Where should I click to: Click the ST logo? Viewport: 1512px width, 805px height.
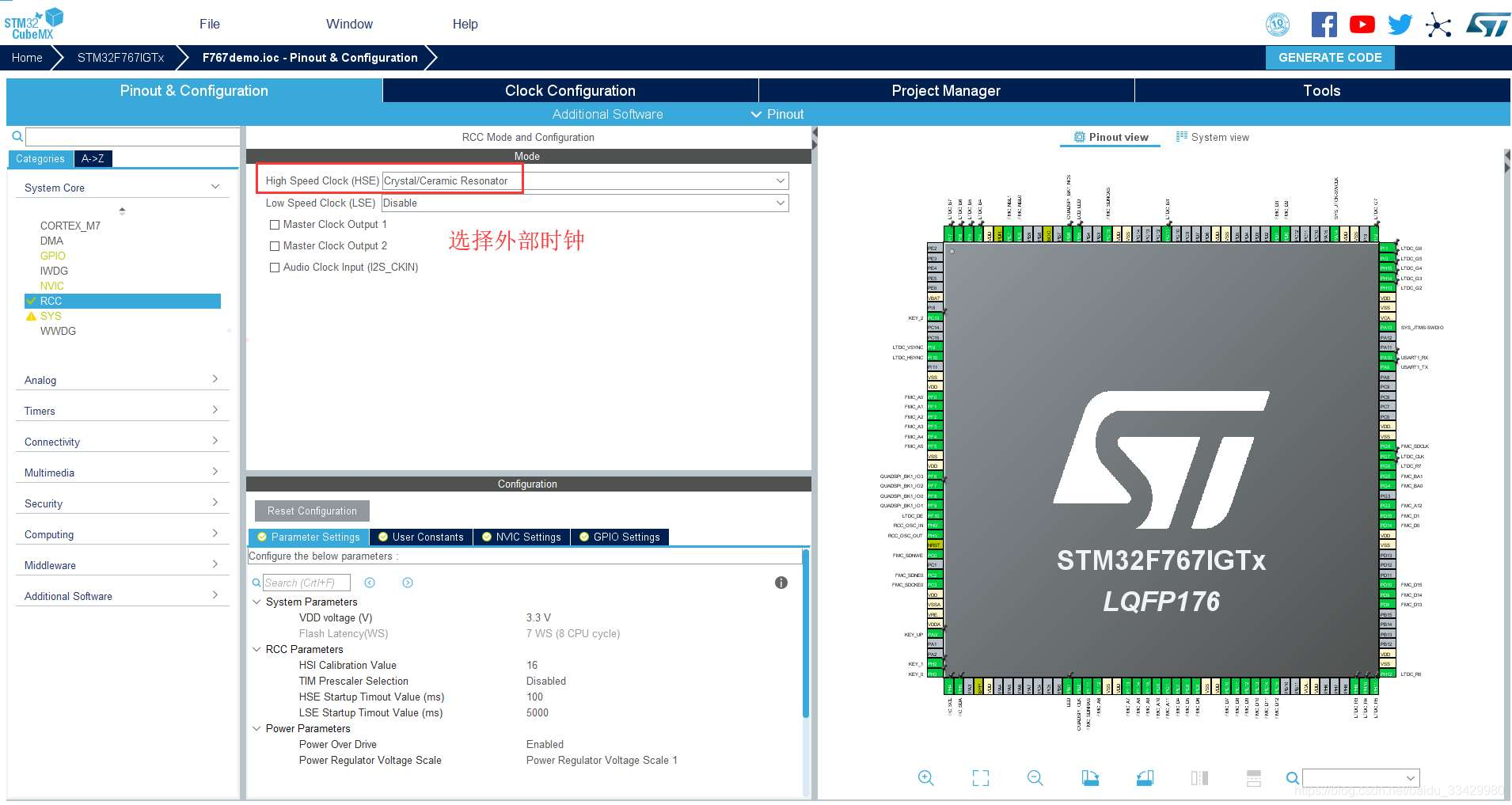tap(1487, 25)
